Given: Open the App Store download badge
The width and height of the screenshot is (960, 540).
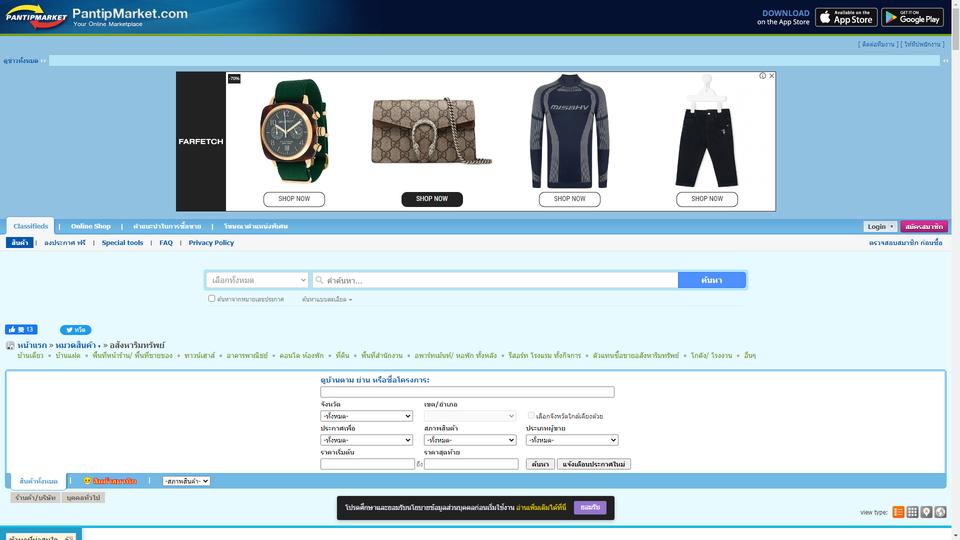Looking at the screenshot, I should (x=846, y=17).
